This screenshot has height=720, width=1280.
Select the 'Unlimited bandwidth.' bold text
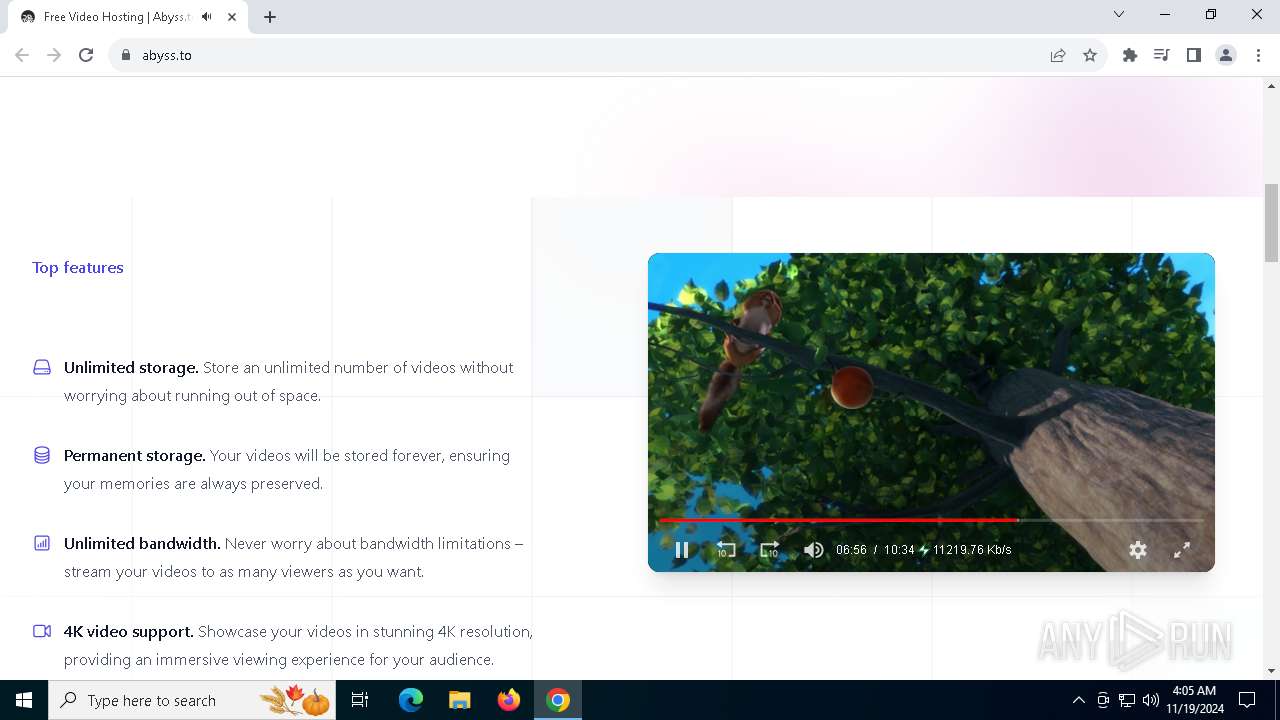click(142, 543)
